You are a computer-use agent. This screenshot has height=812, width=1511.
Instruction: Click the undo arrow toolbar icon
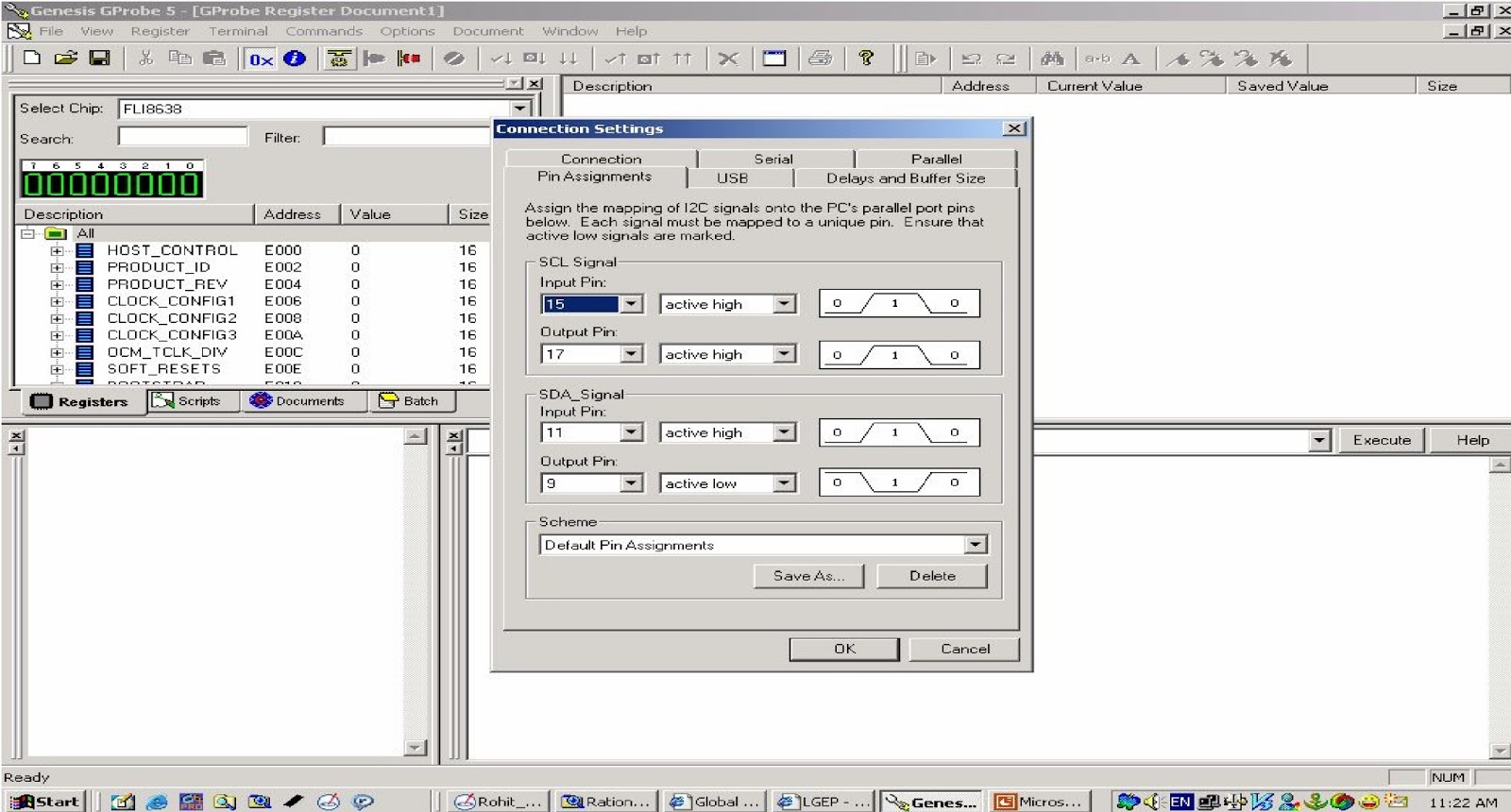pos(971,59)
